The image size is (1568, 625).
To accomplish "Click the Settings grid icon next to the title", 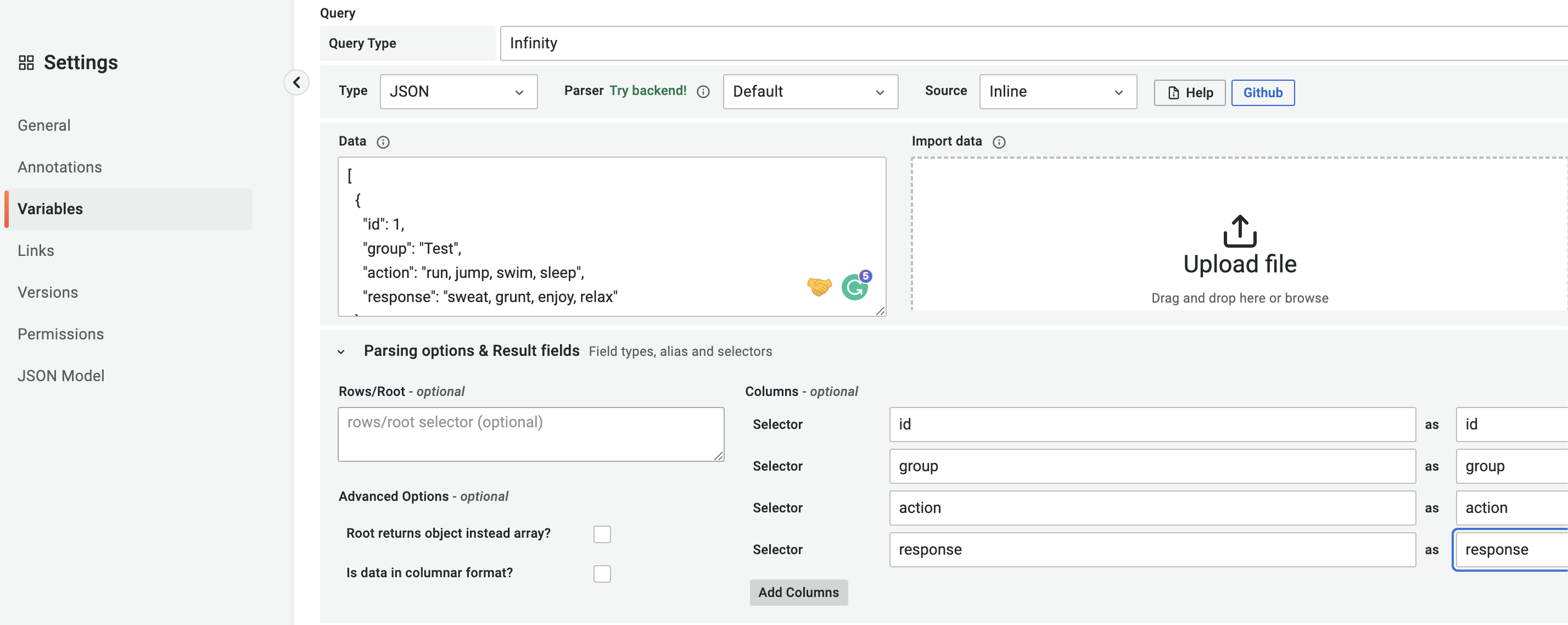I will pyautogui.click(x=26, y=62).
